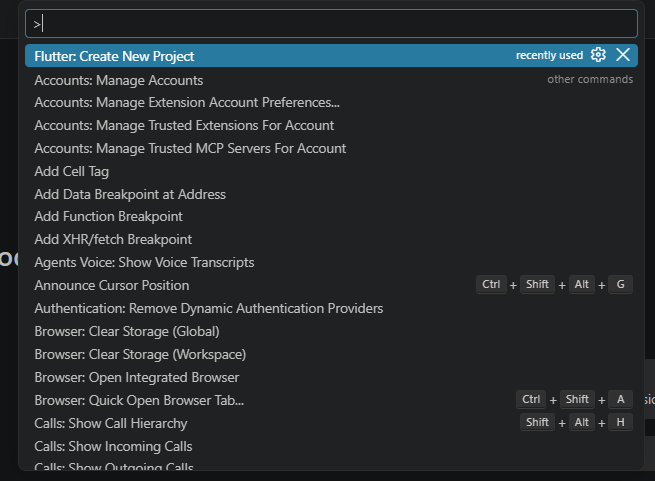Run Browser: Open Integrated Browser

pos(331,377)
